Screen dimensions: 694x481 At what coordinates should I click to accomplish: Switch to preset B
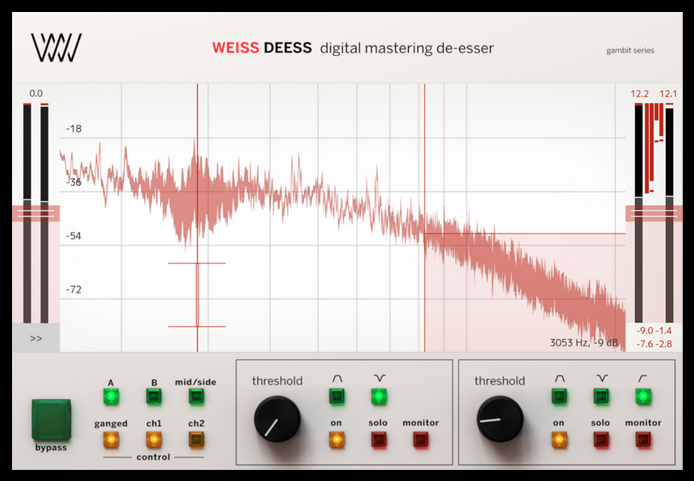point(153,397)
